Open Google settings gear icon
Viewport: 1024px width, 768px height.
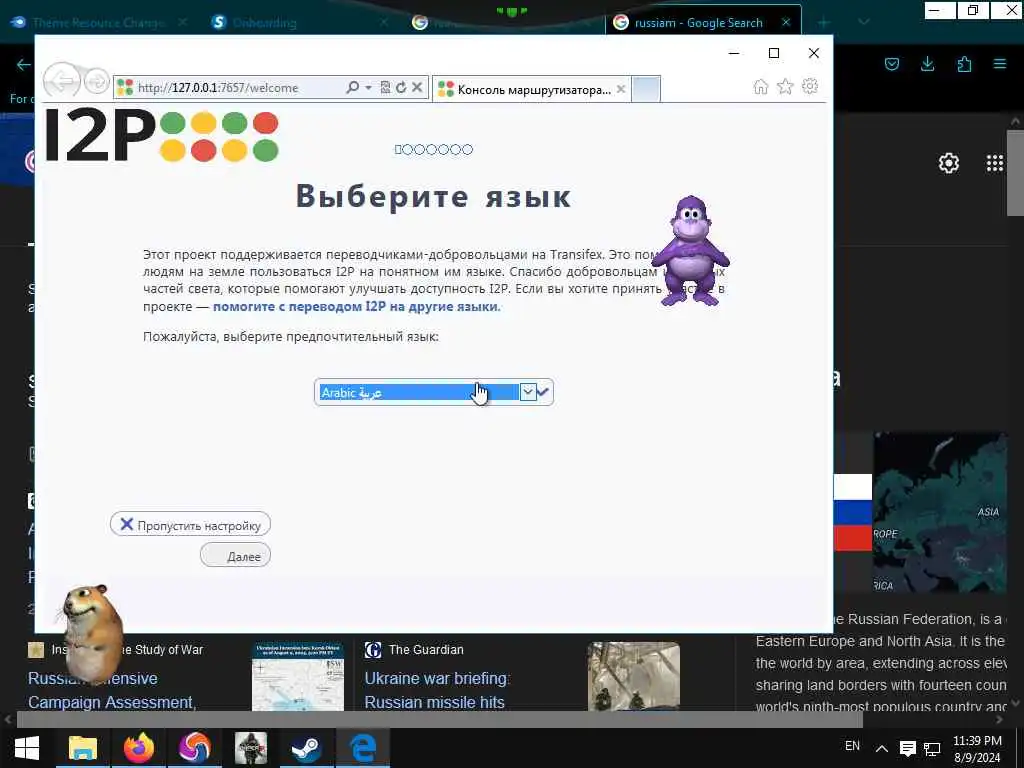pos(948,163)
